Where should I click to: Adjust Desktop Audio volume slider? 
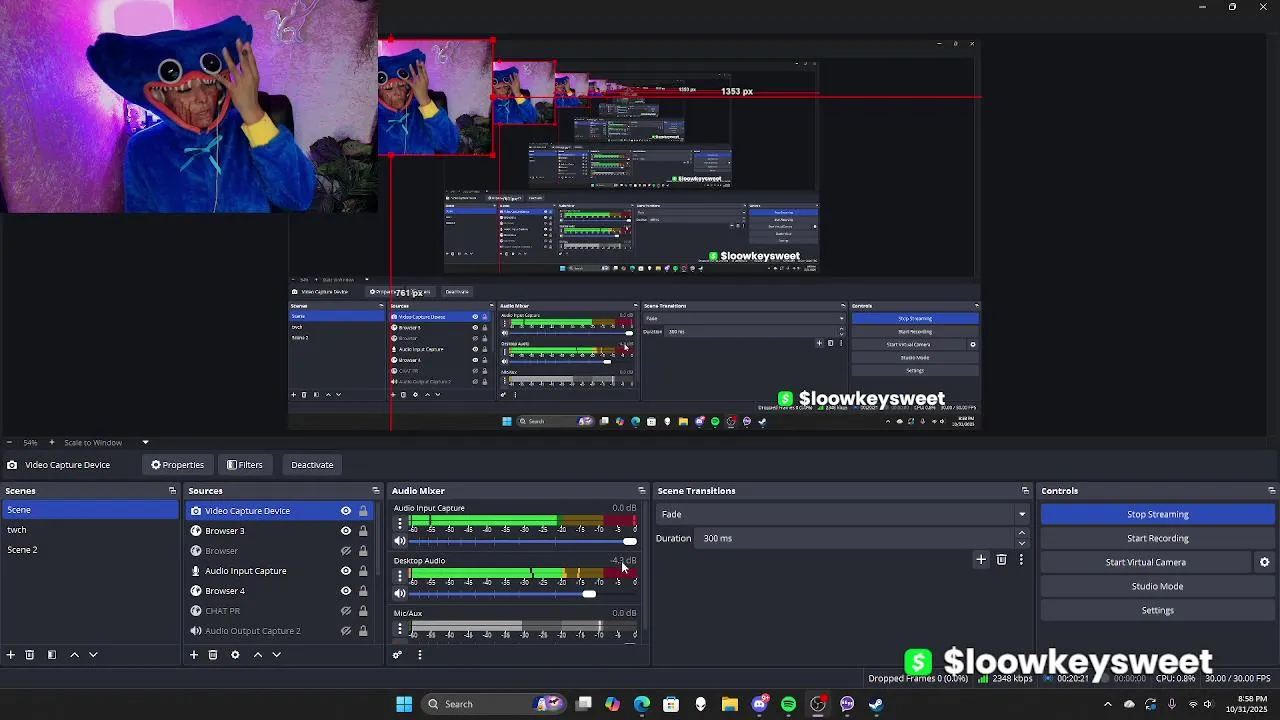[x=524, y=594]
